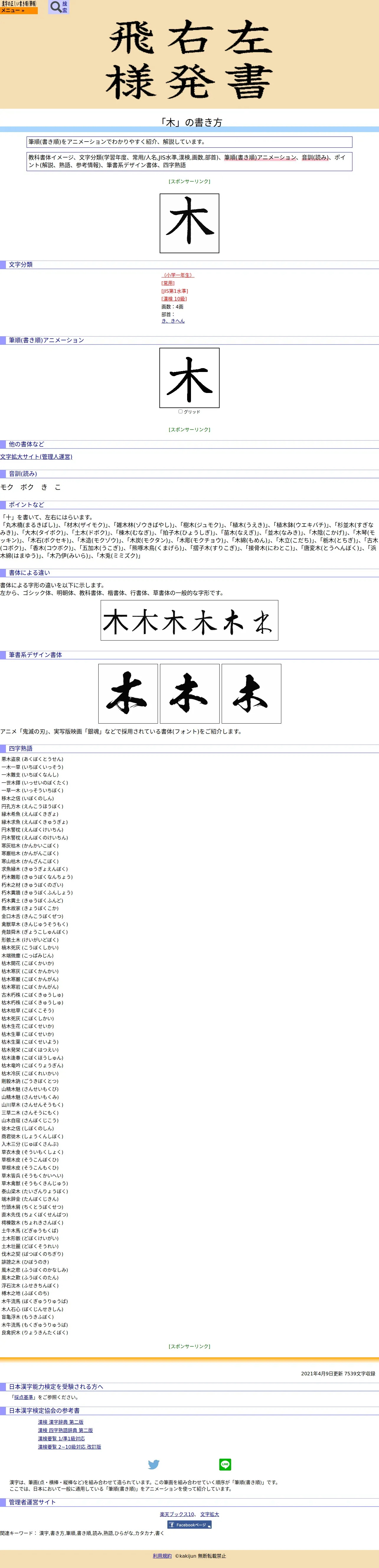
Task: Select the idiom 一木一草 (いちぼくいっそう)
Action: click(32, 767)
